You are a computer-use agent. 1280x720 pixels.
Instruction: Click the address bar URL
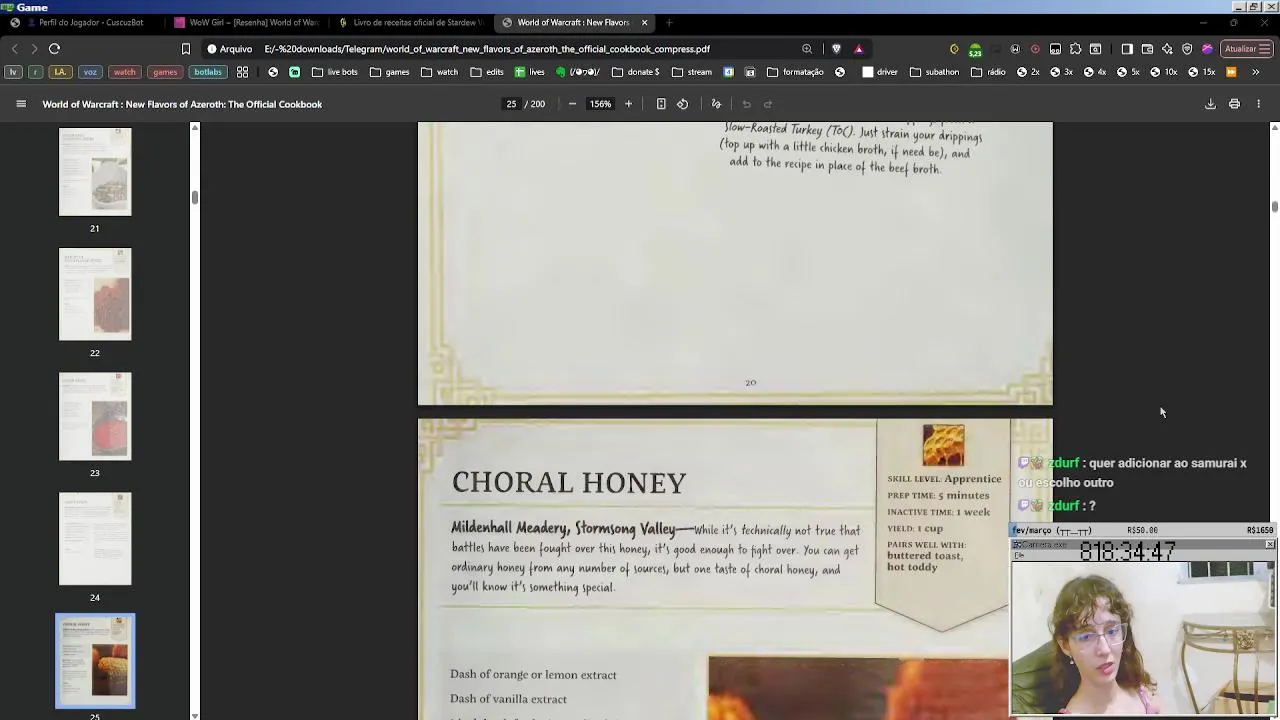487,49
